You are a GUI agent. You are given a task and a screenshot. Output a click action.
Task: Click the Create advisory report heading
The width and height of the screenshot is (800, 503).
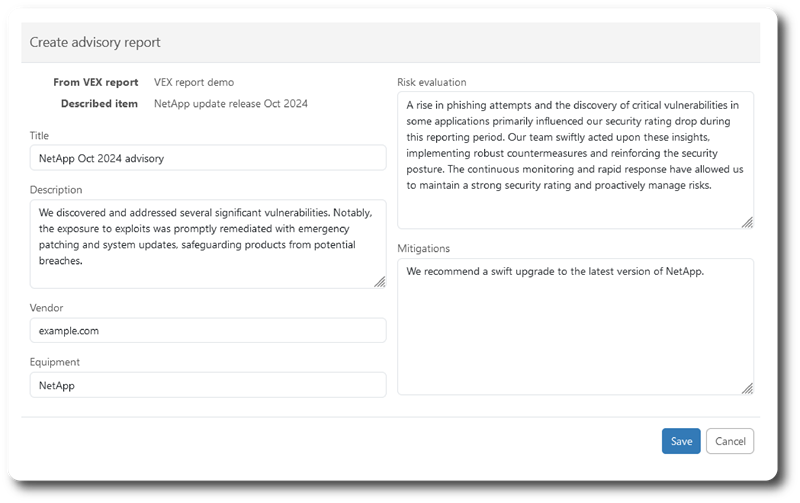tap(95, 42)
